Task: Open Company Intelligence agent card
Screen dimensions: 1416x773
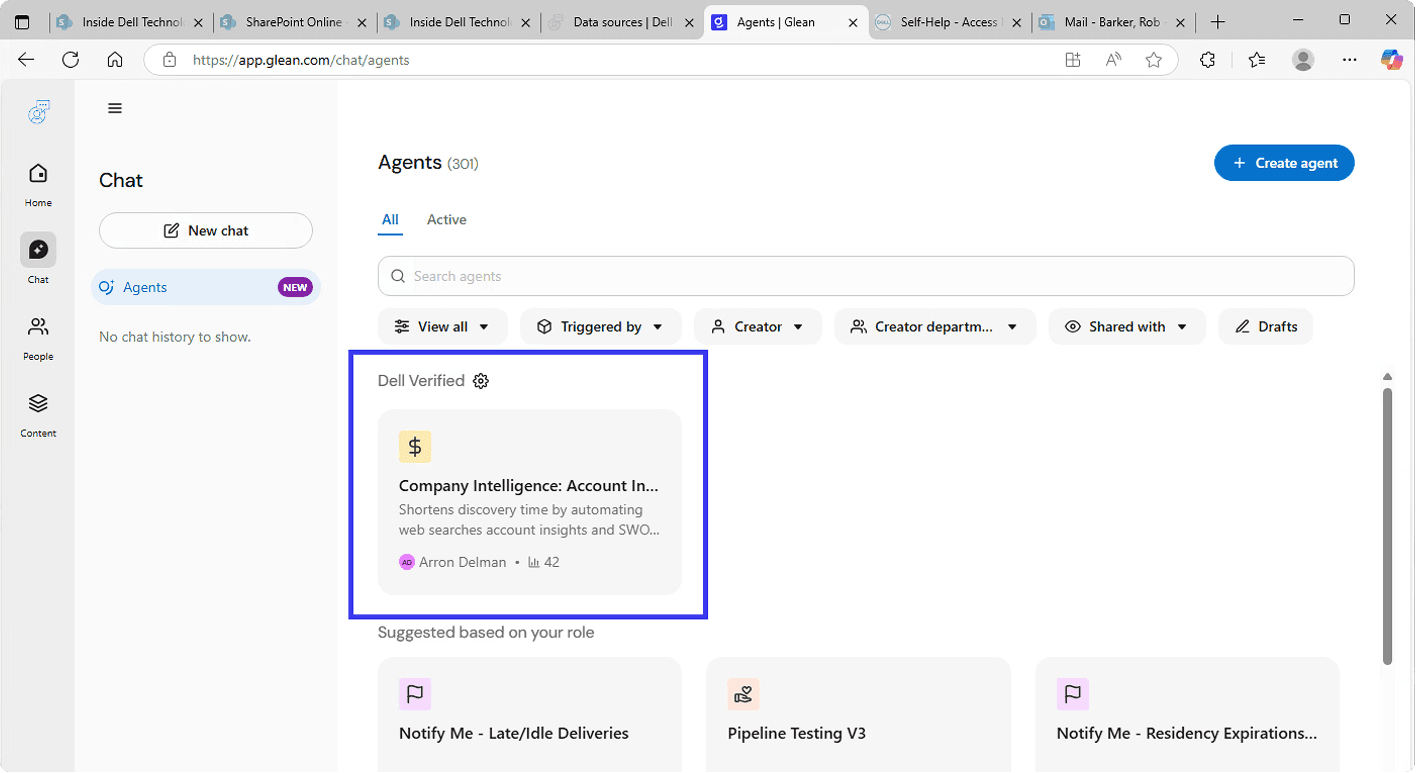Action: tap(529, 502)
